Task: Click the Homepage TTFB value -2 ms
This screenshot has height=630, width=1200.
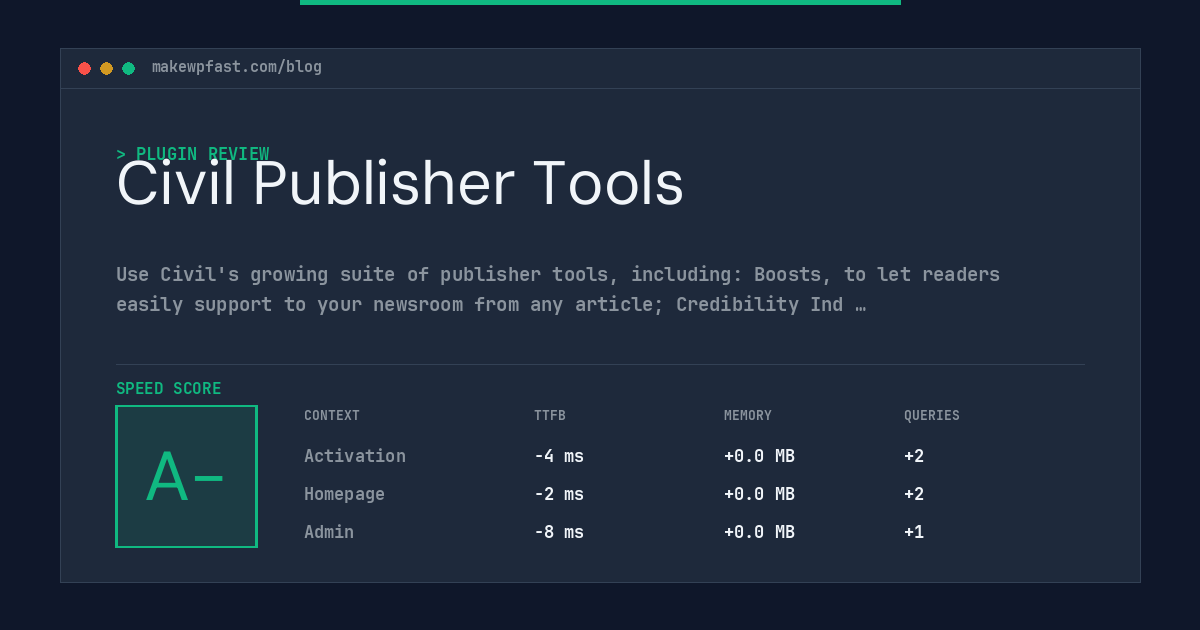Action: coord(559,494)
